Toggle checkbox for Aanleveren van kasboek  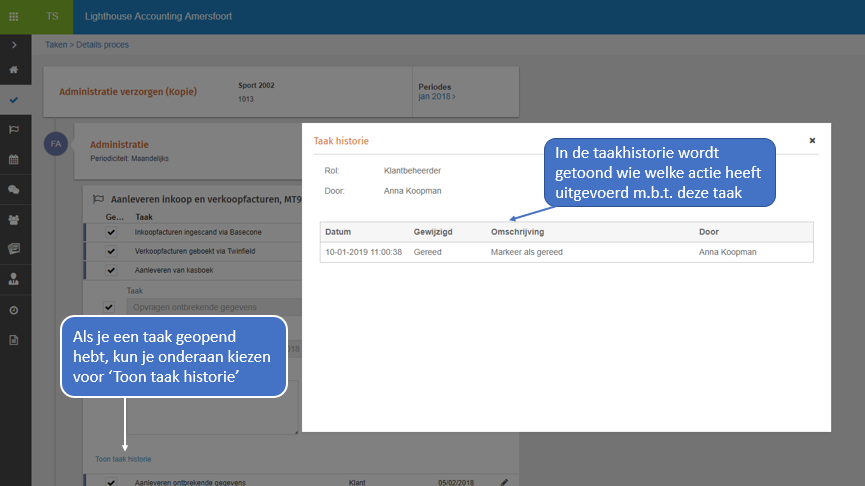pyautogui.click(x=109, y=270)
